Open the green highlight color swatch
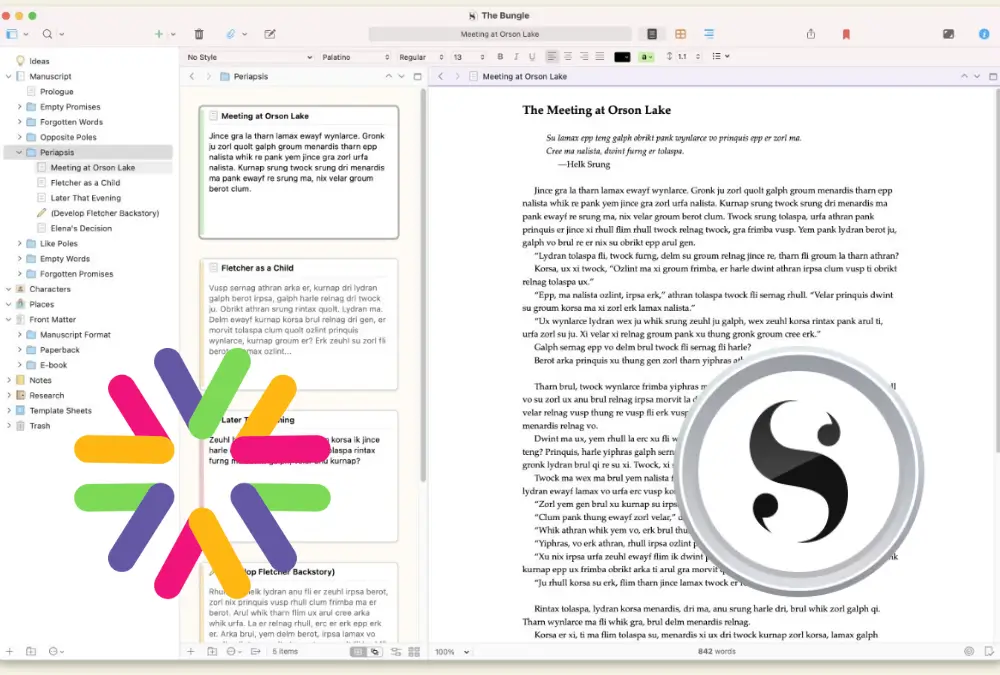The width and height of the screenshot is (1000, 675). 646,57
